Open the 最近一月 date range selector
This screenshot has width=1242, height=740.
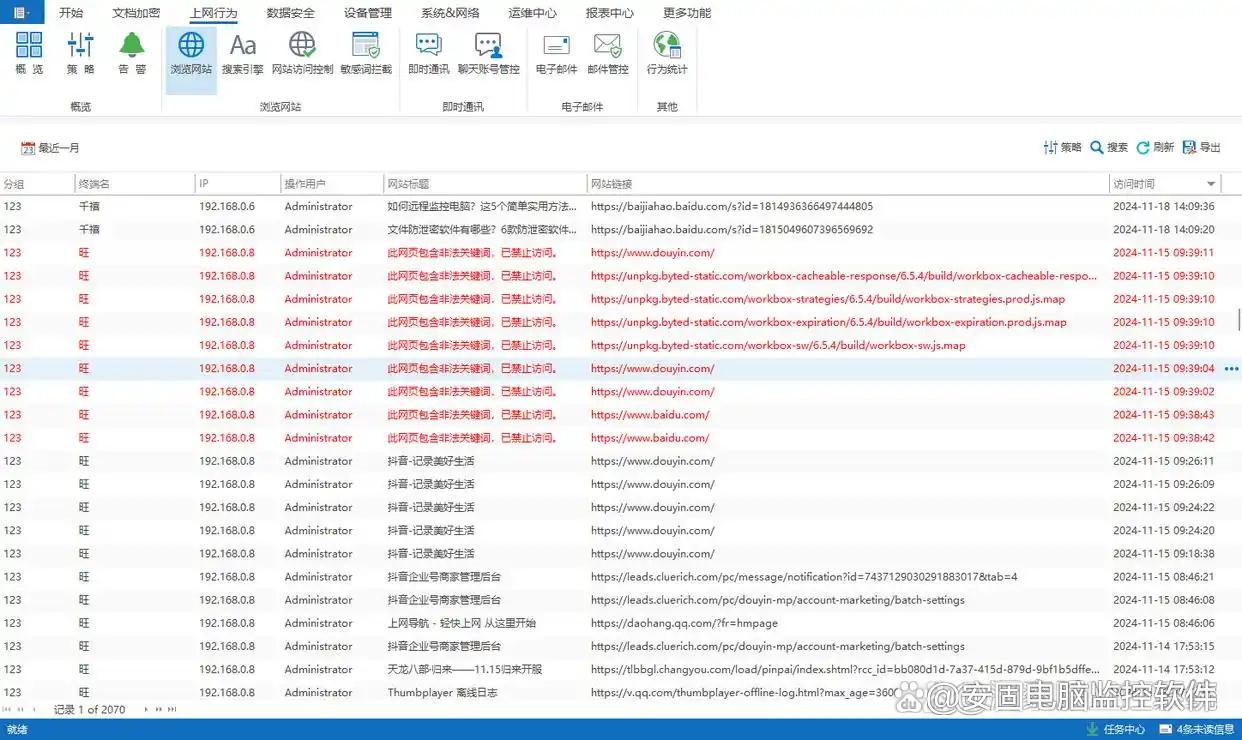coord(50,148)
